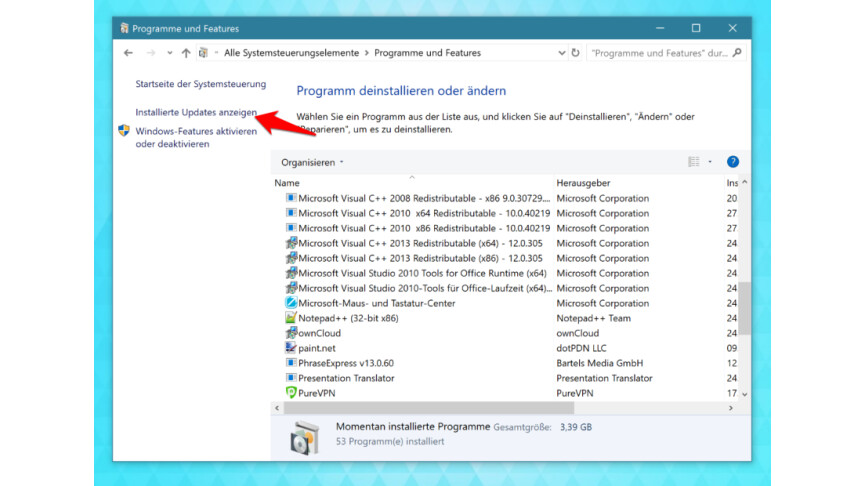Image resolution: width=864 pixels, height=486 pixels.
Task: Select the paint.net program icon
Action: pyautogui.click(x=291, y=348)
